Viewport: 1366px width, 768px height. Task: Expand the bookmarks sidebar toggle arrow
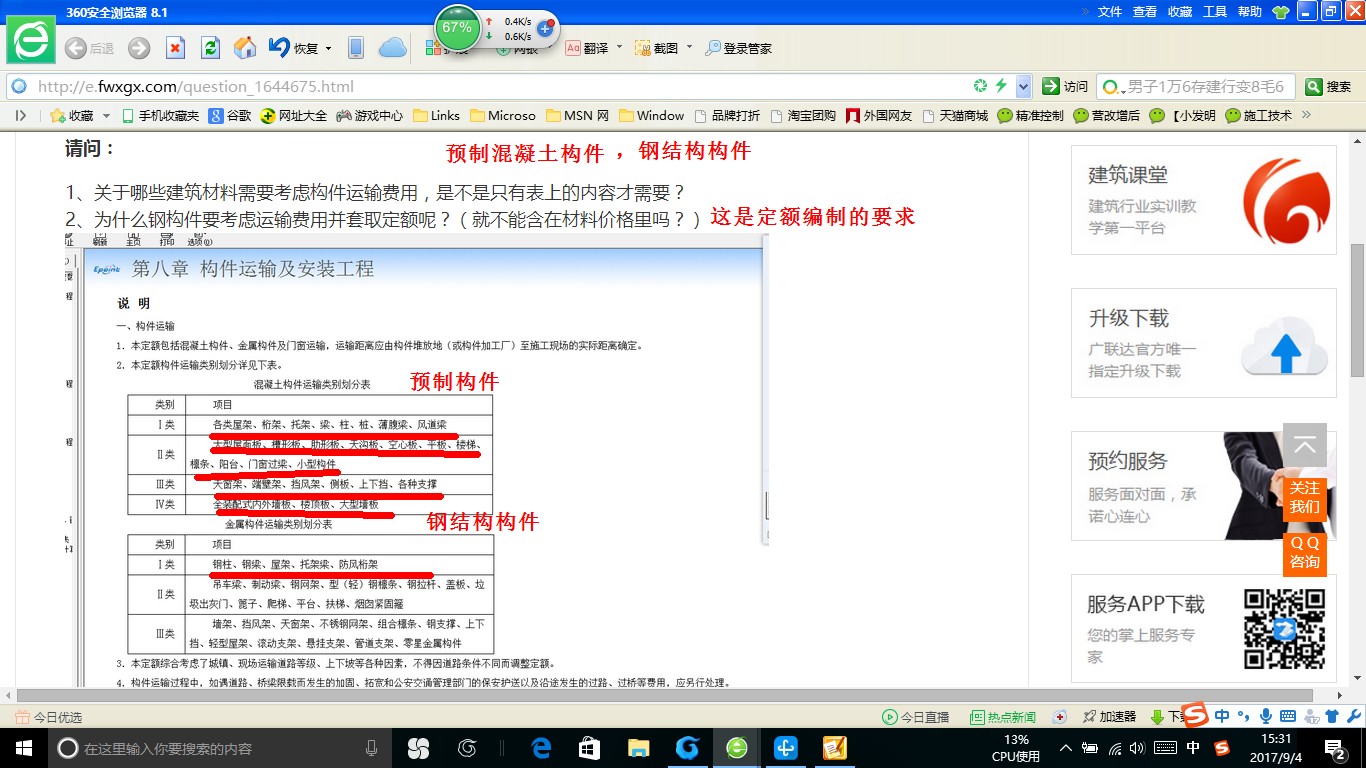click(20, 115)
